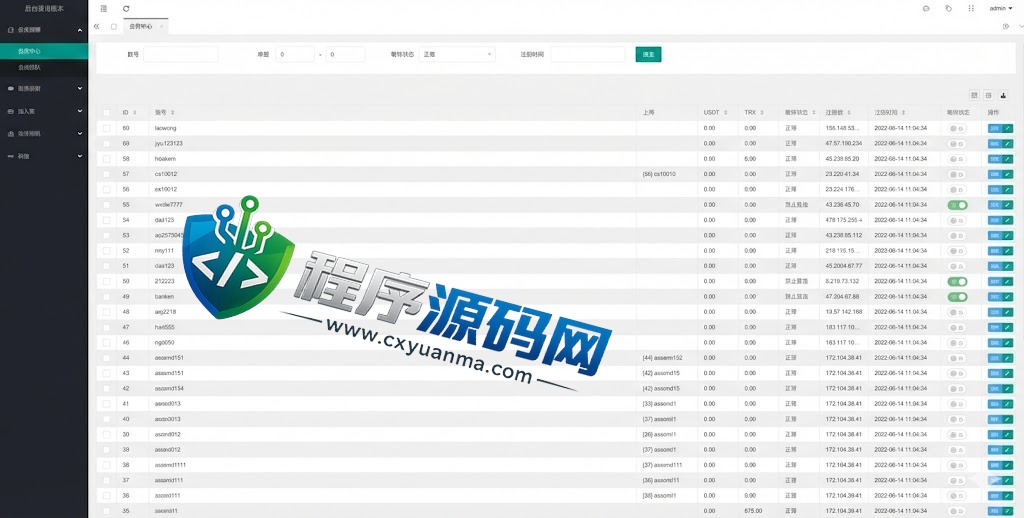Click green edit pencil in dad123 row
The height and width of the screenshot is (518, 1024).
1007,220
